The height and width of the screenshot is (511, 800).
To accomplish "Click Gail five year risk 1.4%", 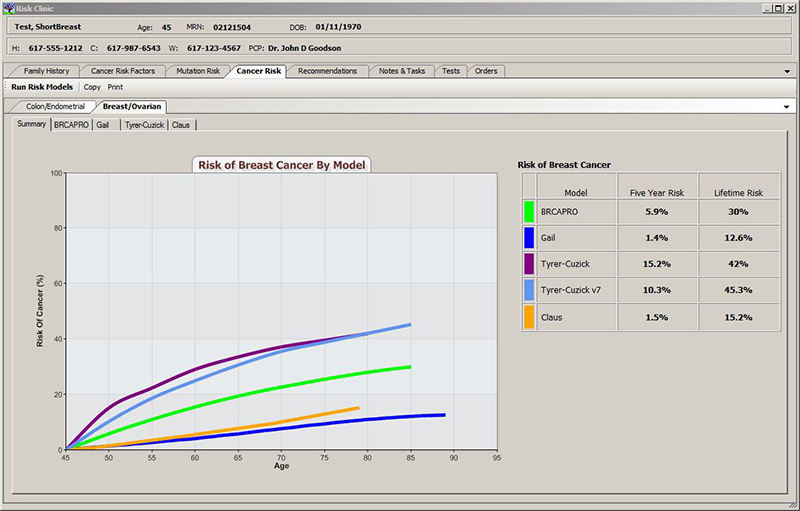I will click(x=657, y=238).
